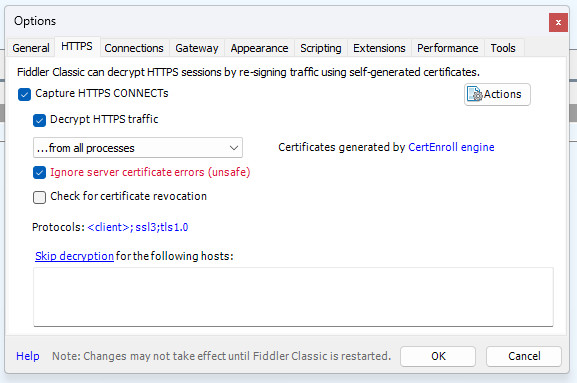Go to the Appearance tab
577x383 pixels.
click(259, 48)
